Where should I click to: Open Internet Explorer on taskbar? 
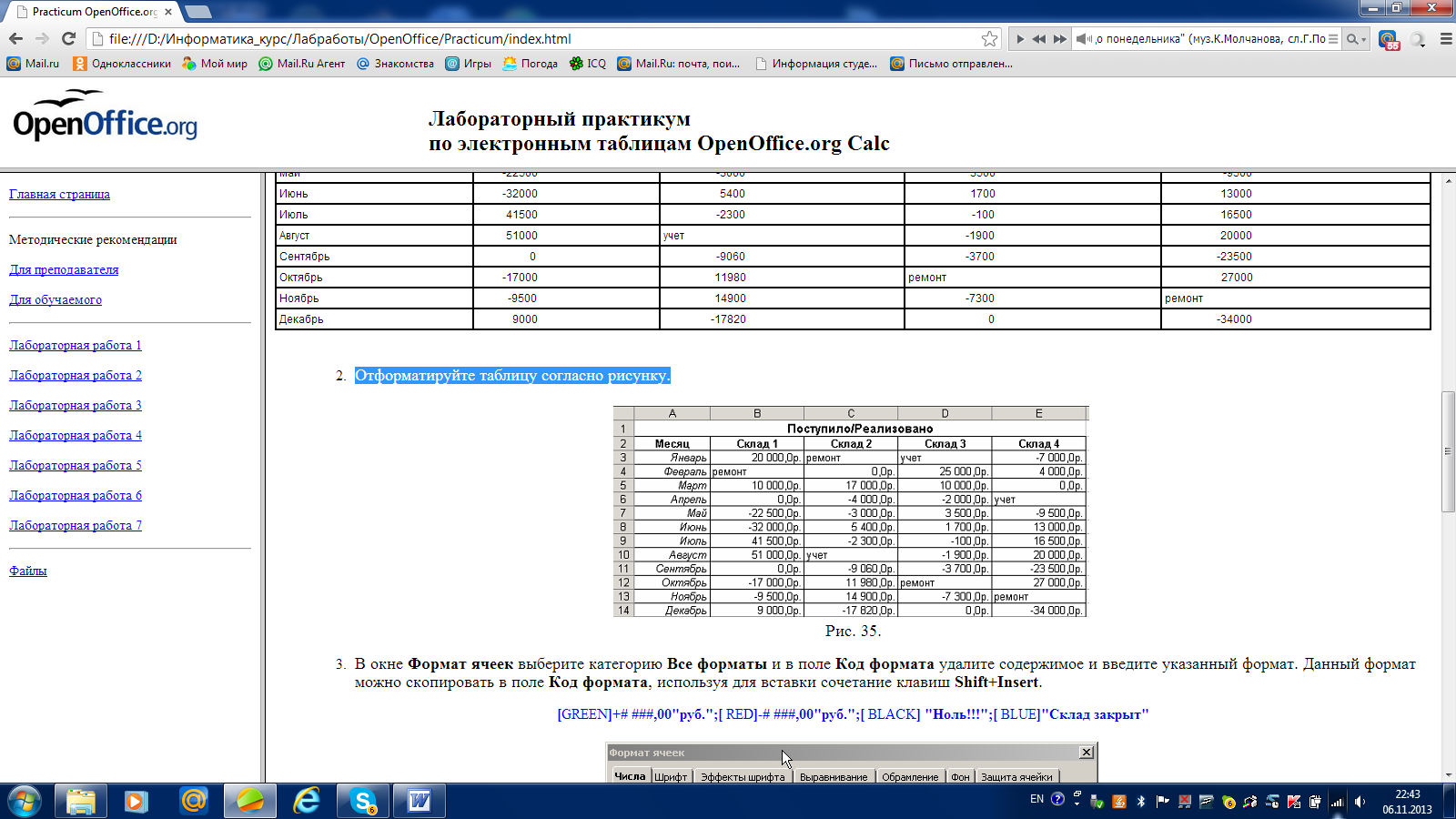tap(307, 801)
